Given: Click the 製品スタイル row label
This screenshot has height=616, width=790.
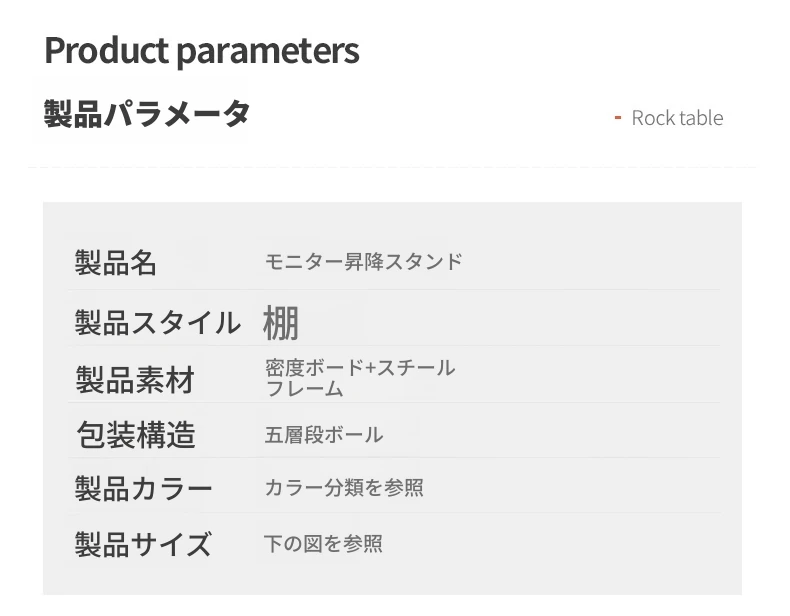Looking at the screenshot, I should (x=157, y=323).
